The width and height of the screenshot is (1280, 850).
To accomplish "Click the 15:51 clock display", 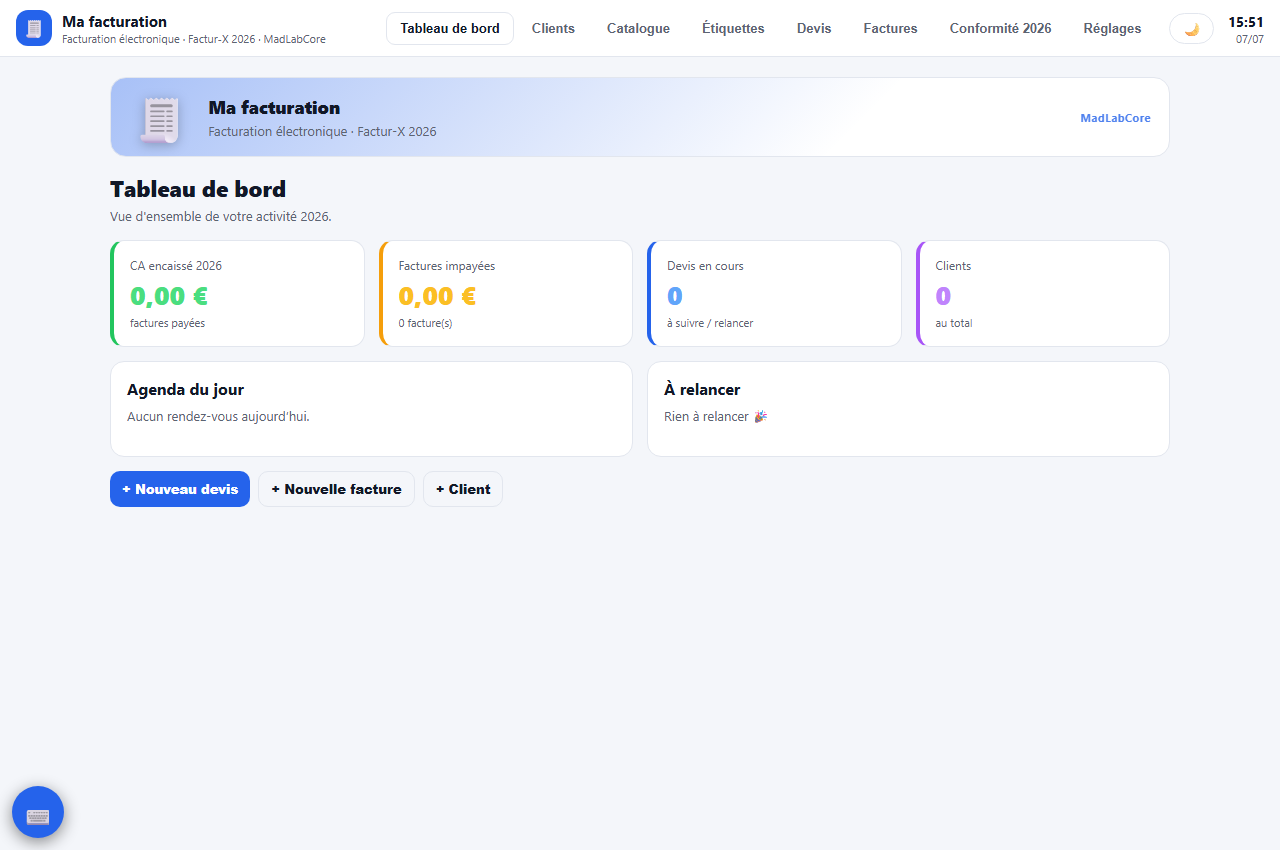I will (x=1246, y=22).
